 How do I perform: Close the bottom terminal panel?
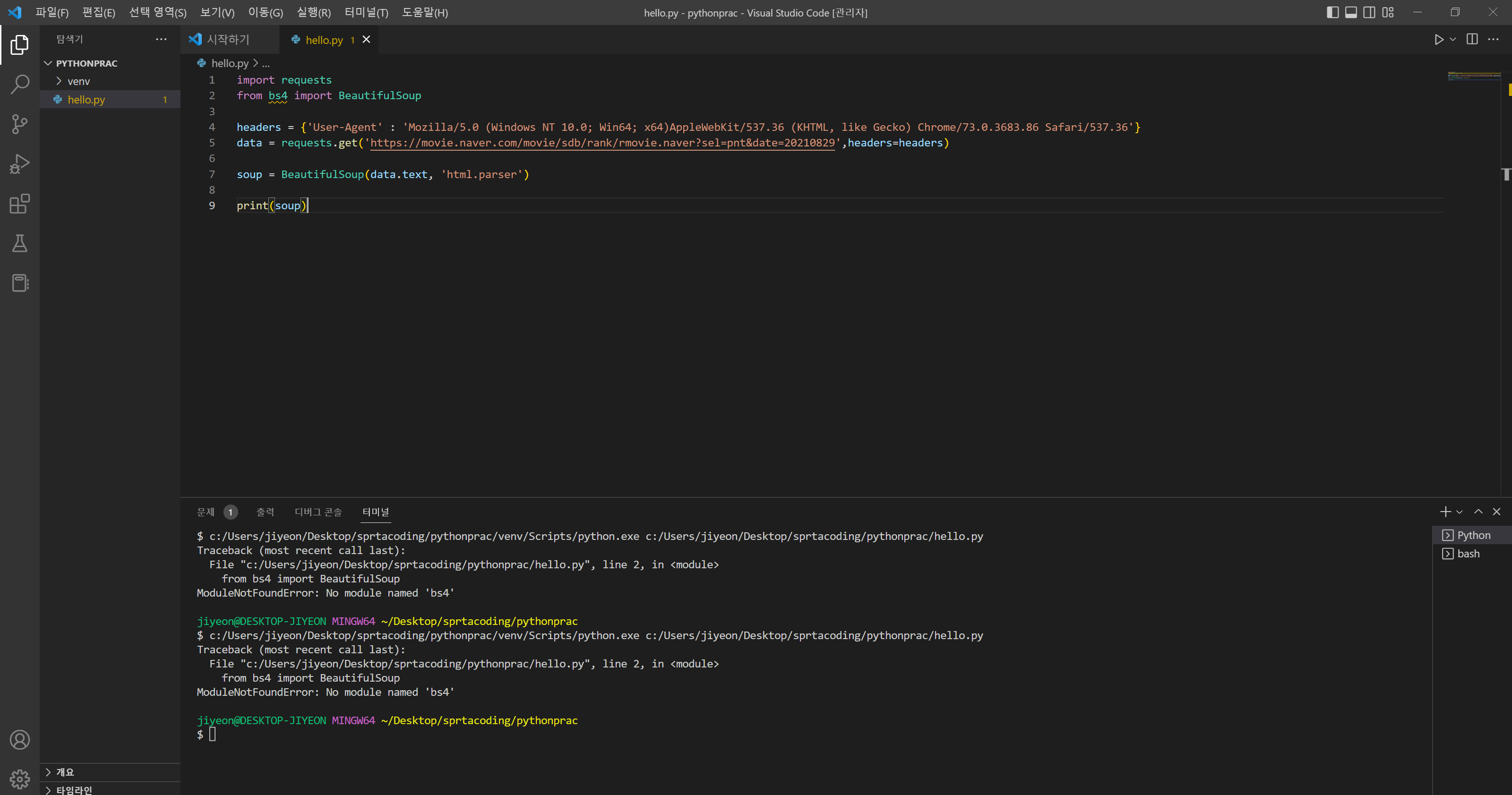tap(1496, 512)
